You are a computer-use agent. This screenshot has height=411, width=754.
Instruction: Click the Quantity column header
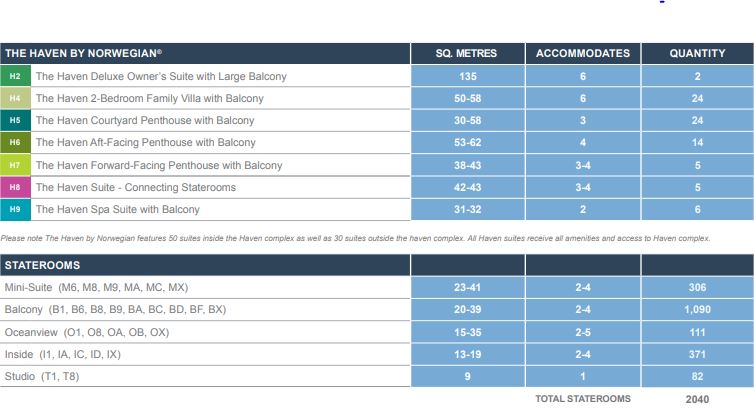click(x=697, y=54)
